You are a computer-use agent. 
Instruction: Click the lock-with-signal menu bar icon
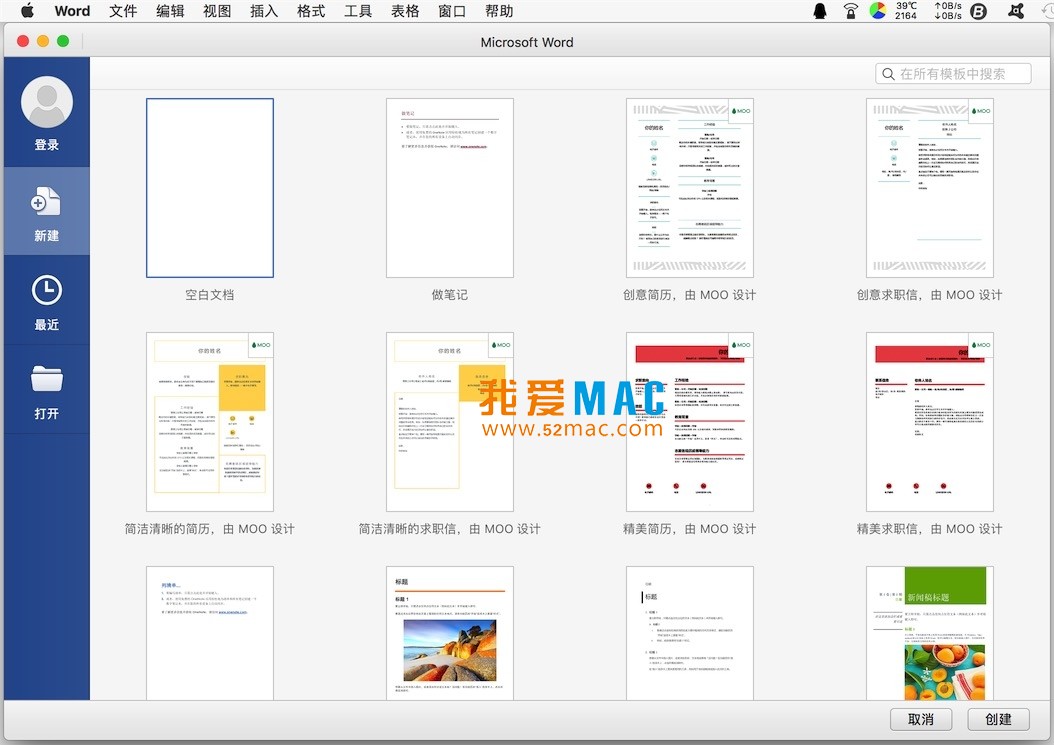(x=850, y=11)
